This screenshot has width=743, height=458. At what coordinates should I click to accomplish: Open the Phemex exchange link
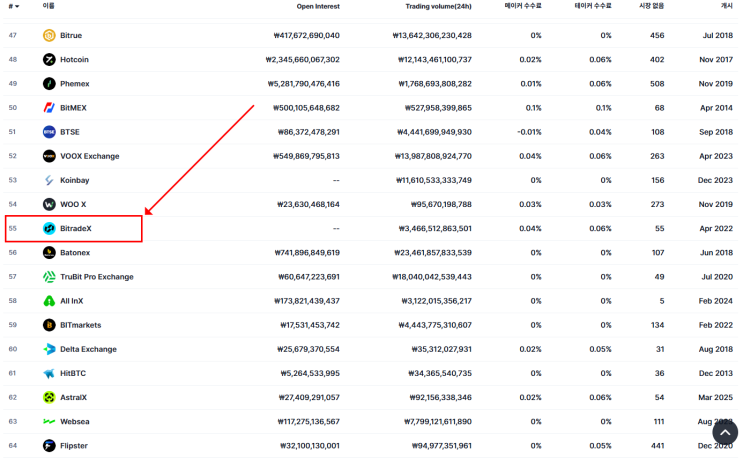75,84
